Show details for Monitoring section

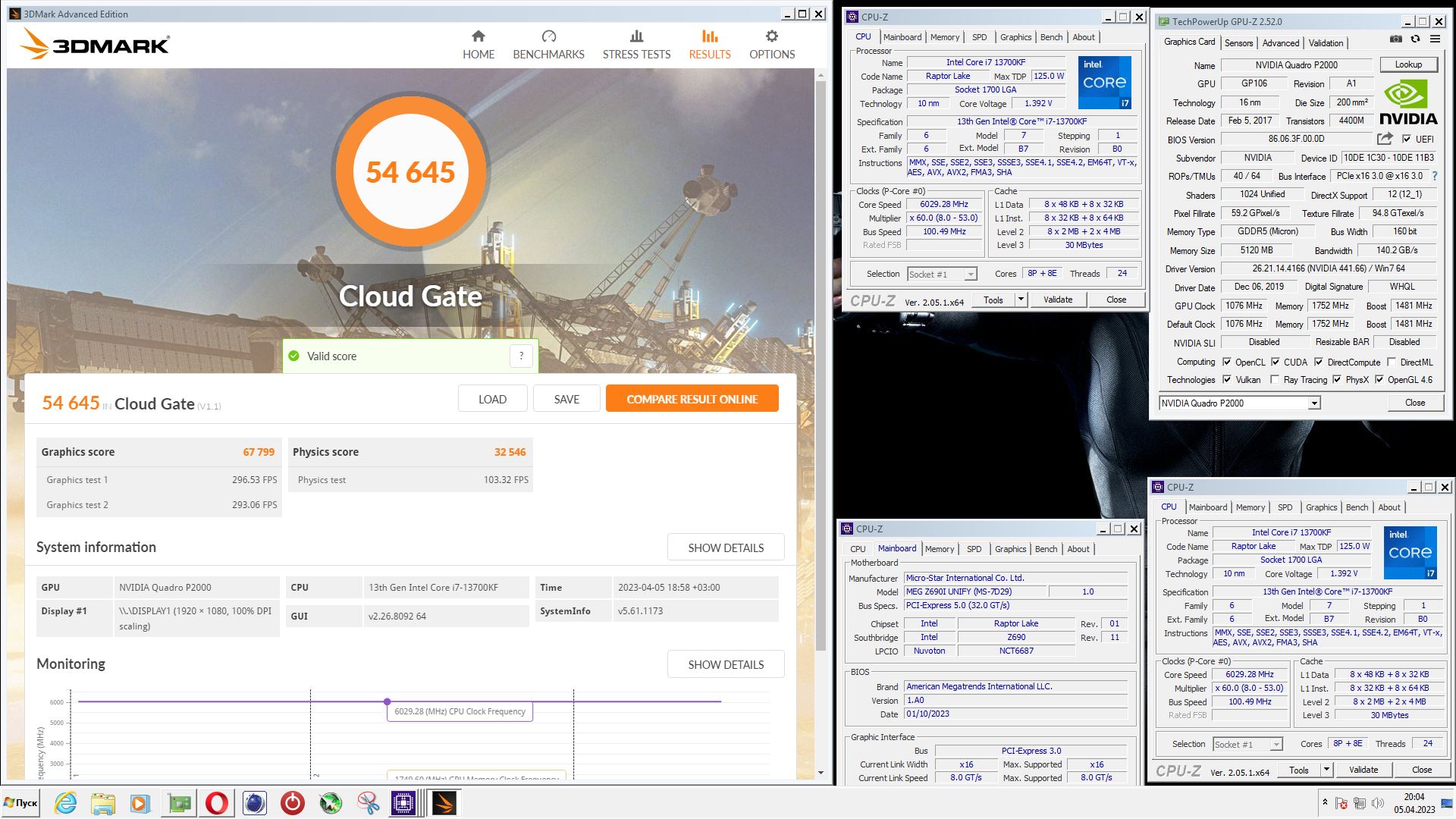pyautogui.click(x=726, y=664)
